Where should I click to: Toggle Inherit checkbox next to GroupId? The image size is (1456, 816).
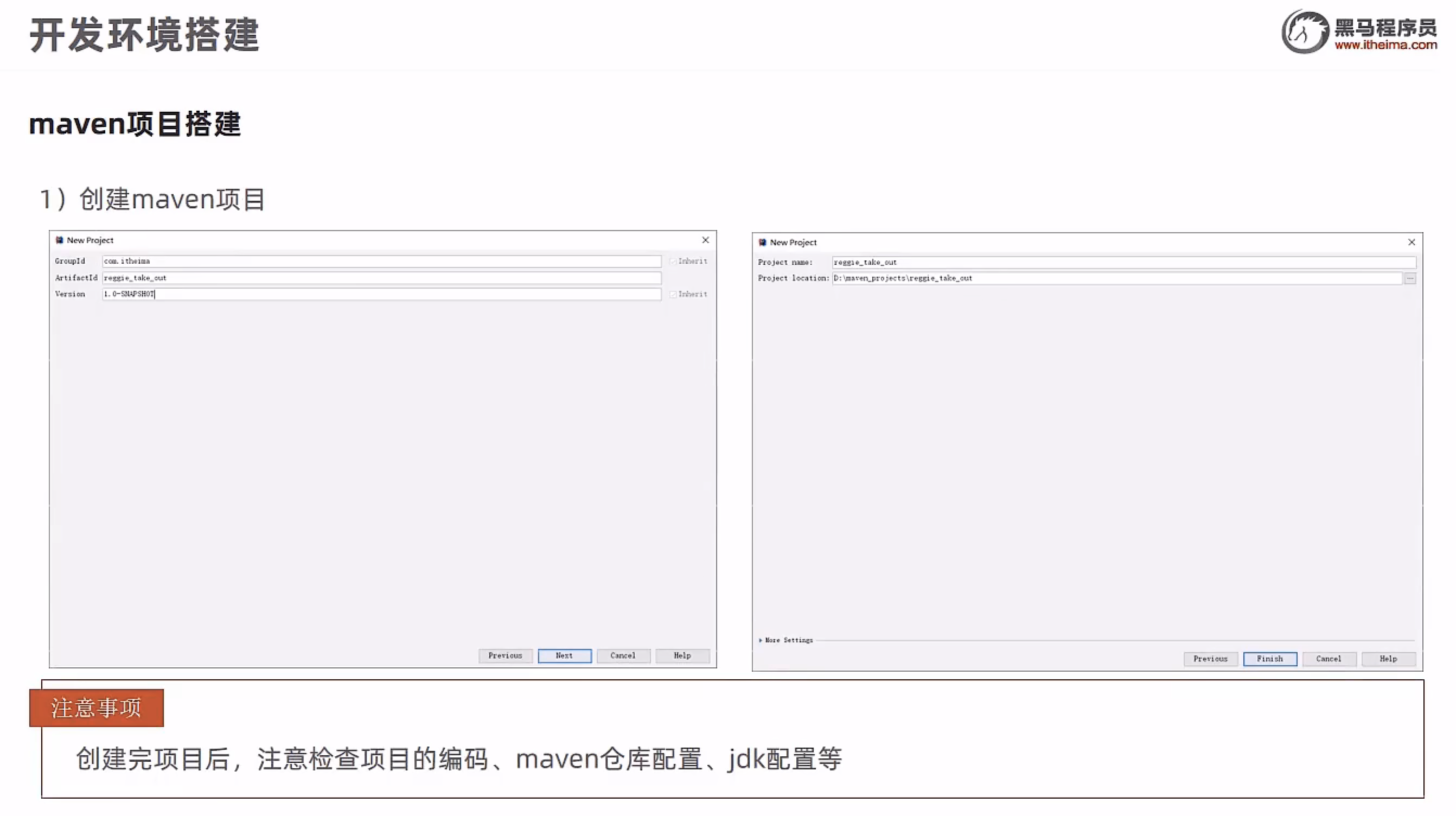point(673,262)
